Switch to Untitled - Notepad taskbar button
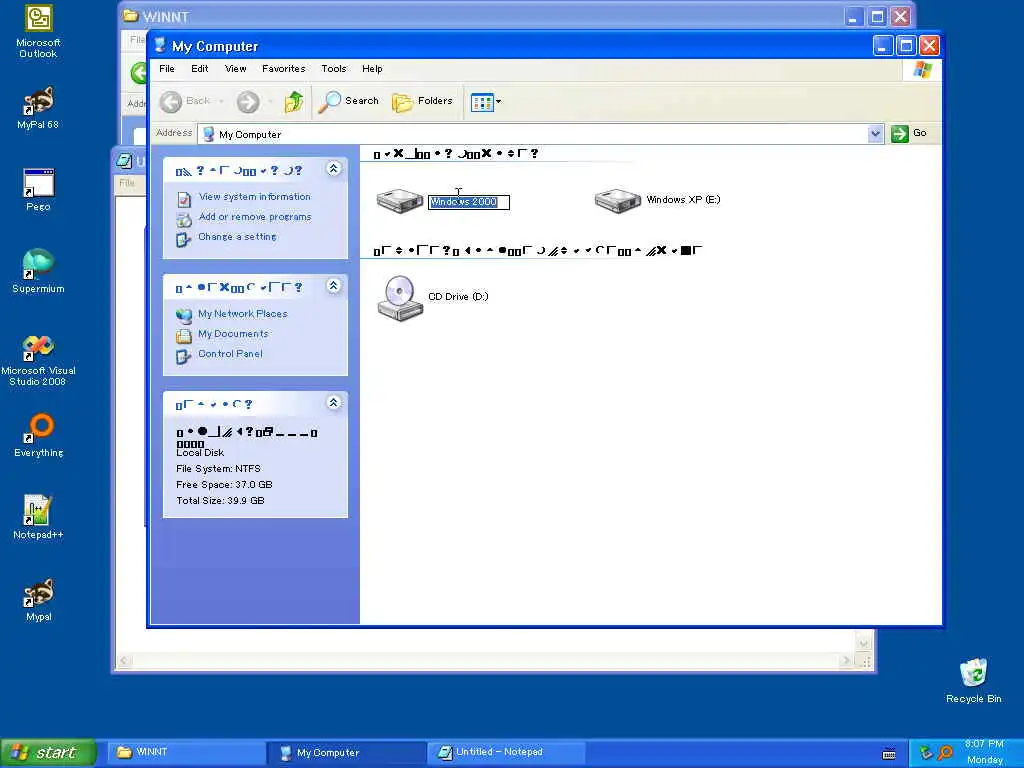 [x=506, y=752]
